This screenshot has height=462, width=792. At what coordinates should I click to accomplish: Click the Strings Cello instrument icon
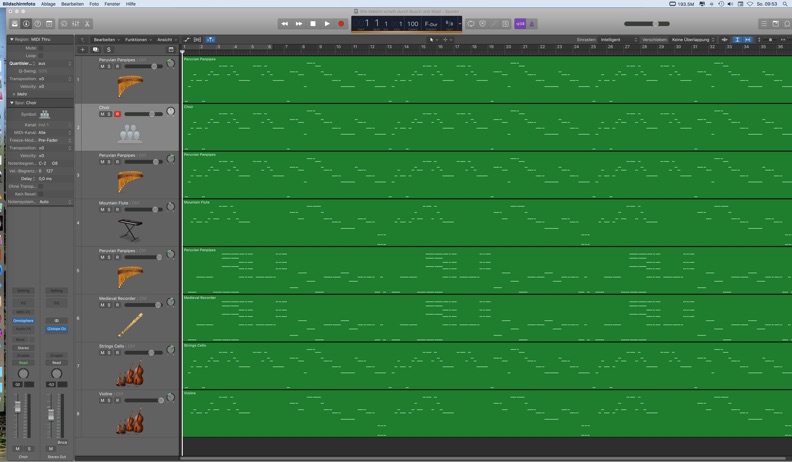[x=130, y=374]
